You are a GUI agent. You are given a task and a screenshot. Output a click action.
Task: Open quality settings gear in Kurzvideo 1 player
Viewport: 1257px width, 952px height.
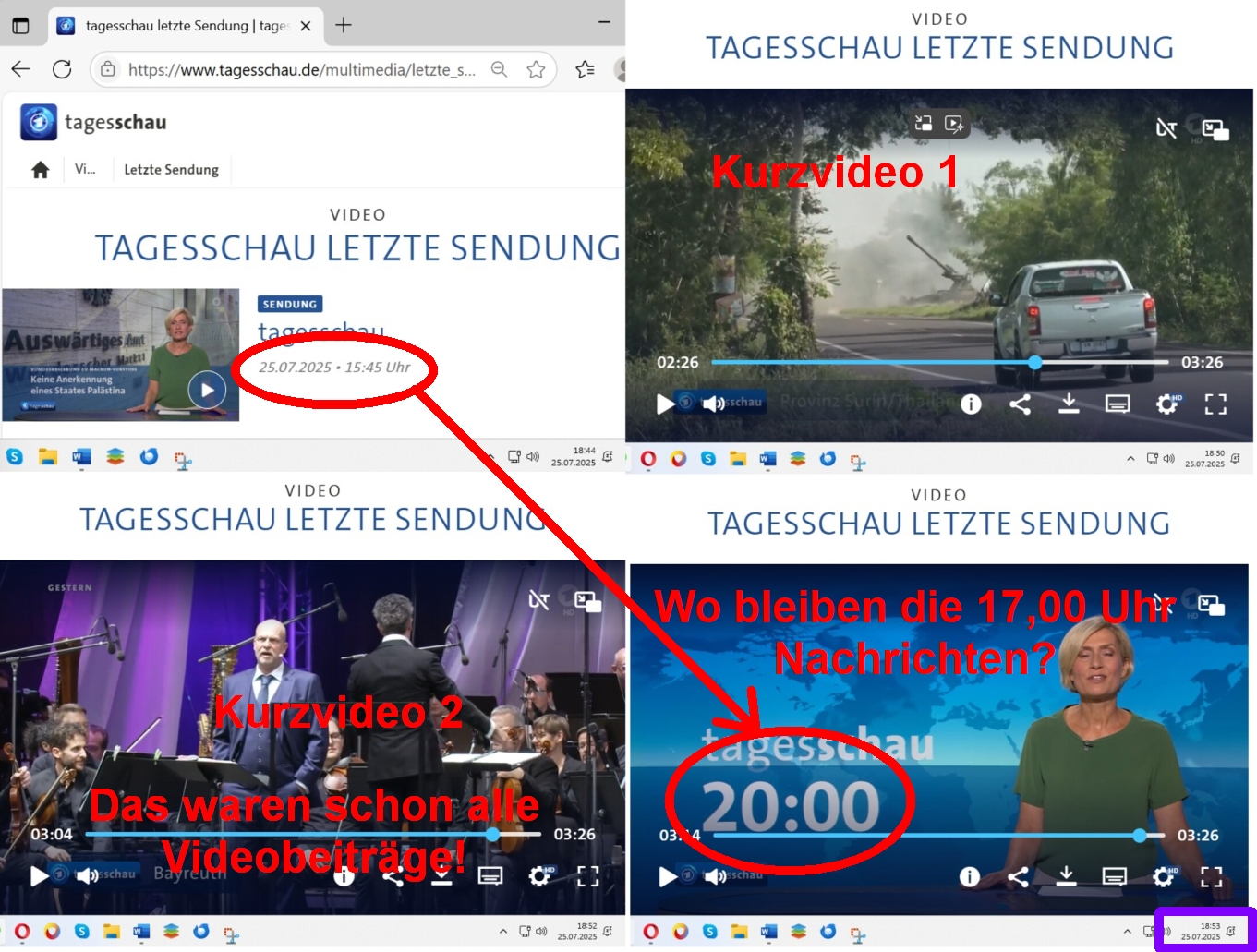(x=1166, y=404)
